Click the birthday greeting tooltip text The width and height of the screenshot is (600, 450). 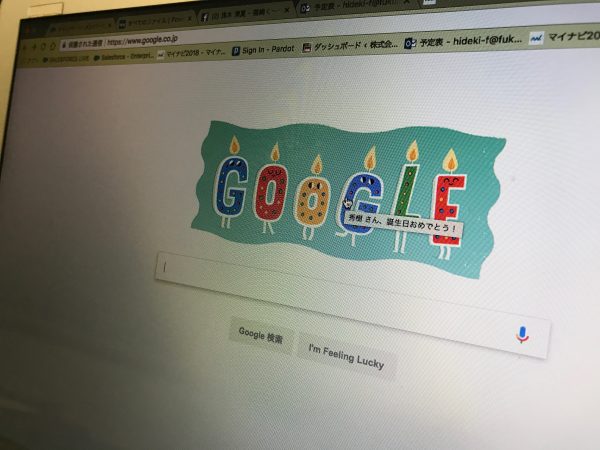coord(403,224)
